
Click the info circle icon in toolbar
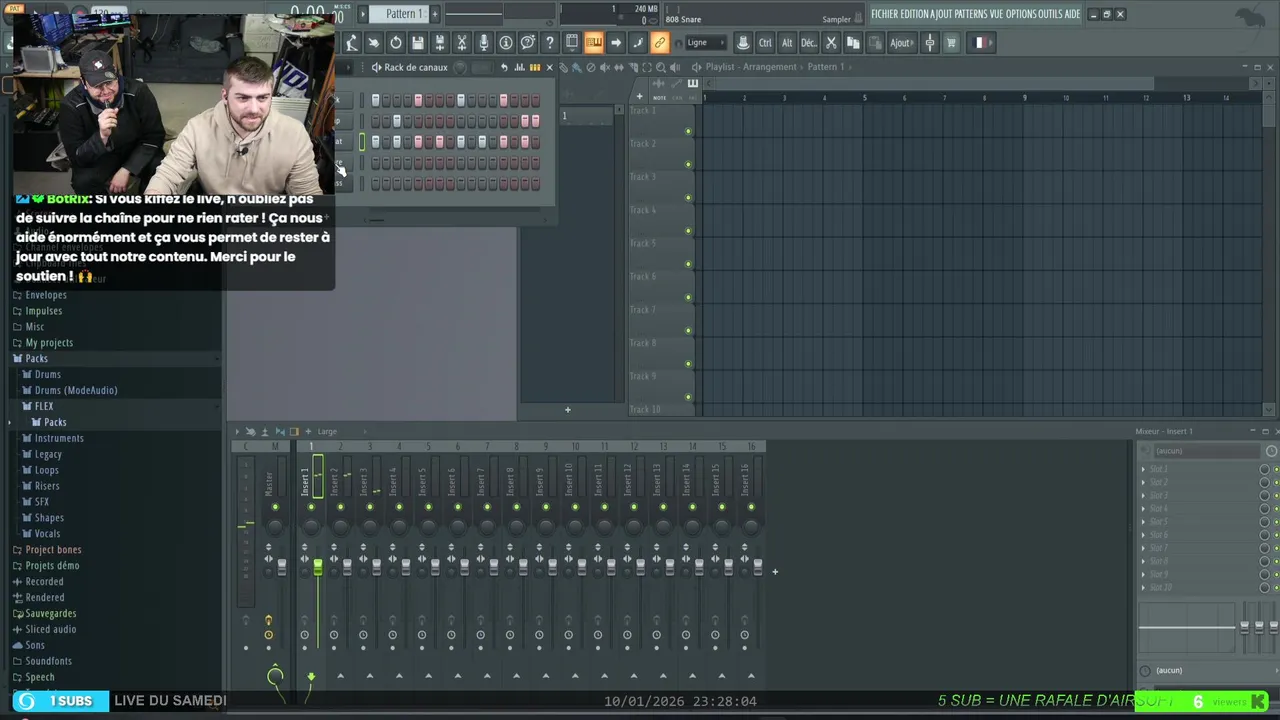coord(506,42)
